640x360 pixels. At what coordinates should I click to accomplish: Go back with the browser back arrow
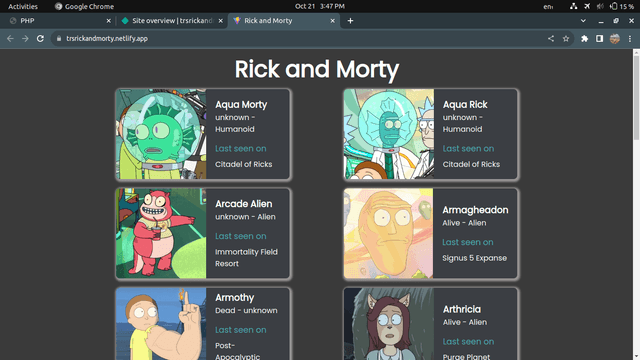point(10,38)
